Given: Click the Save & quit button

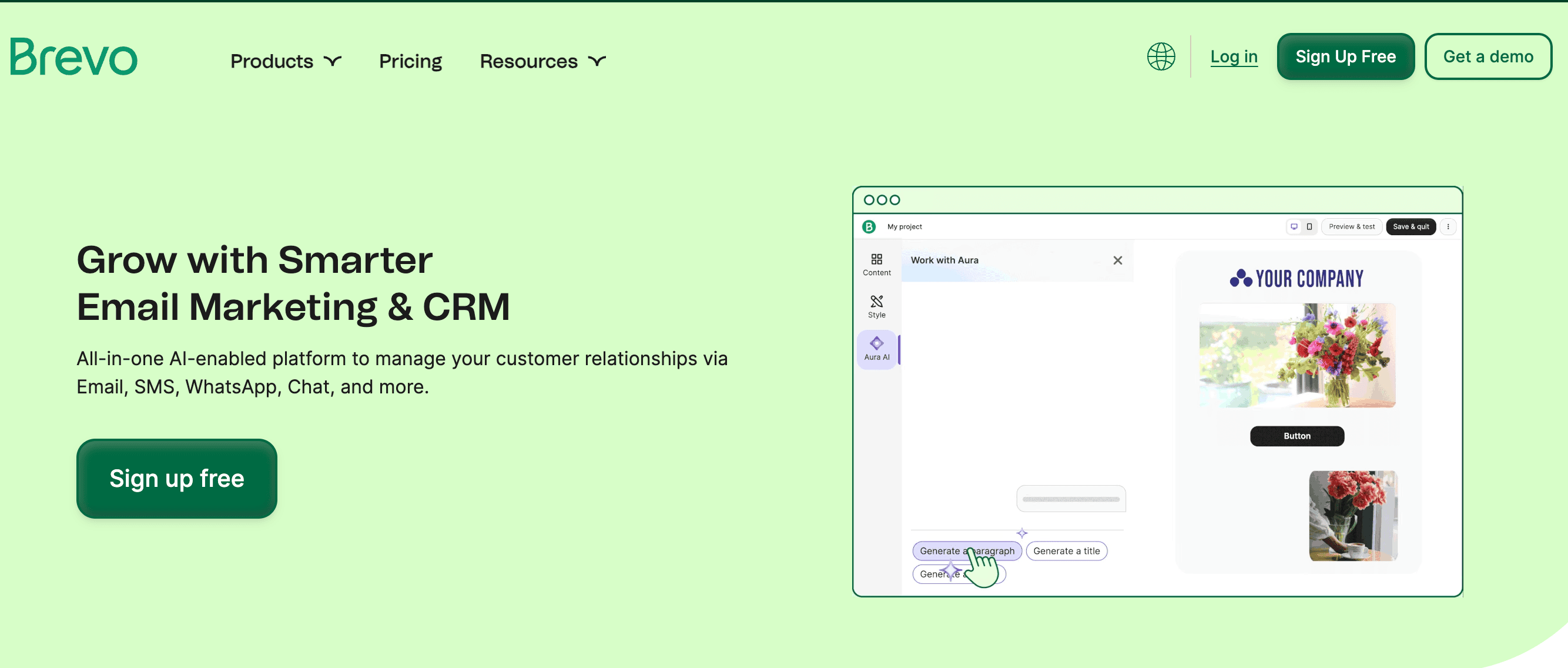Looking at the screenshot, I should click(1411, 226).
